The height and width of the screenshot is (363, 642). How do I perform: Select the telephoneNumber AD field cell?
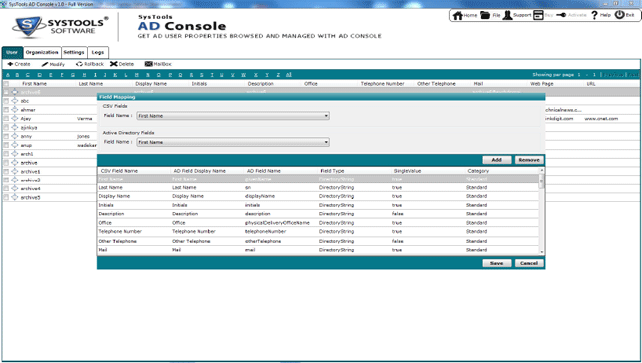265,232
